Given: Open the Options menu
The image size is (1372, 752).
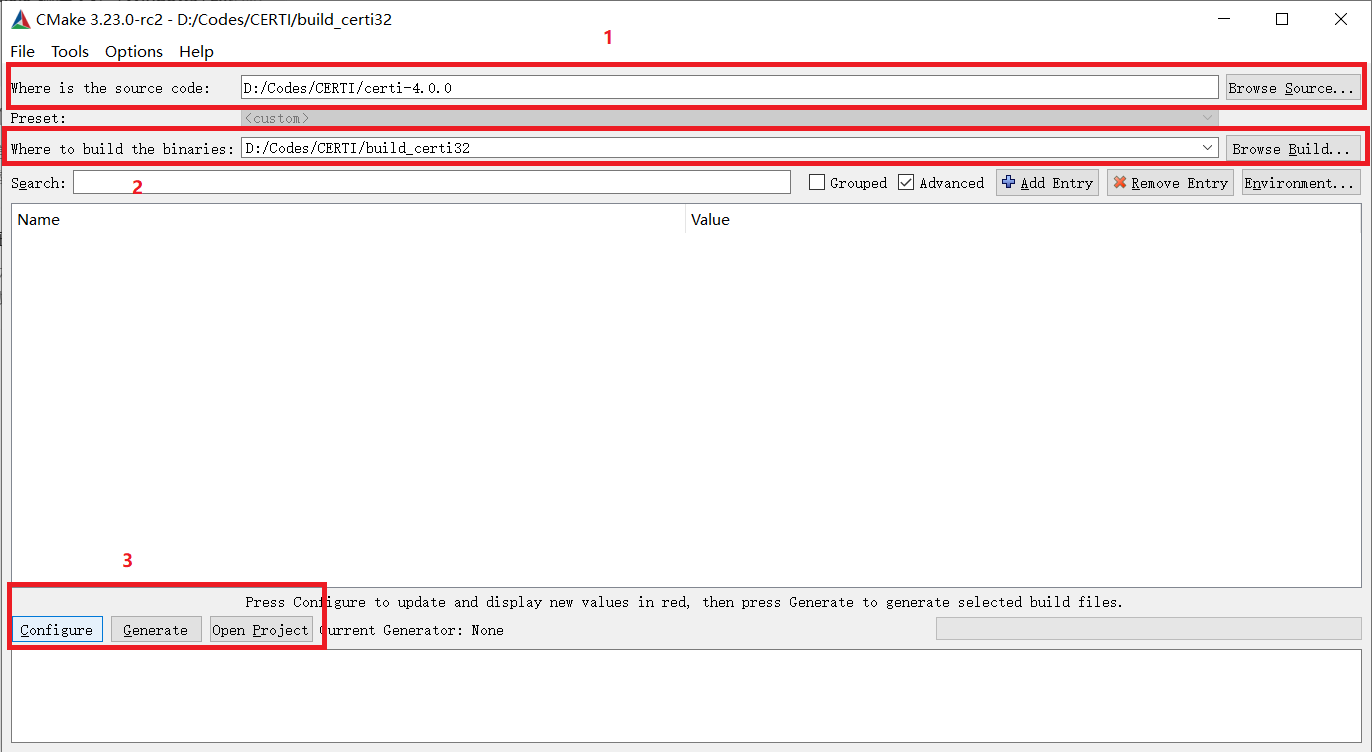Looking at the screenshot, I should coord(133,51).
